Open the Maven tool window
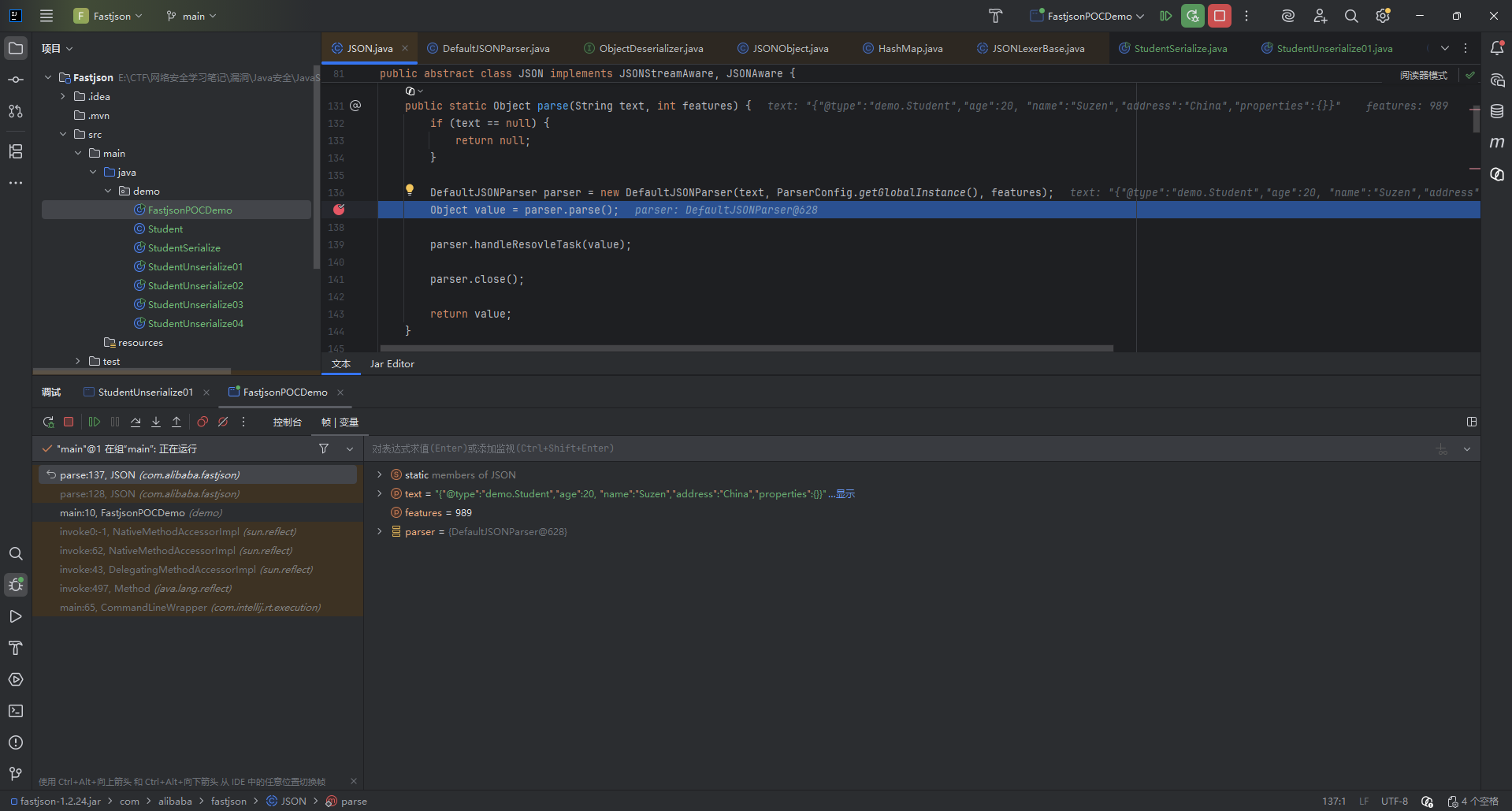Screen dimensions: 1512x811 [x=1497, y=143]
